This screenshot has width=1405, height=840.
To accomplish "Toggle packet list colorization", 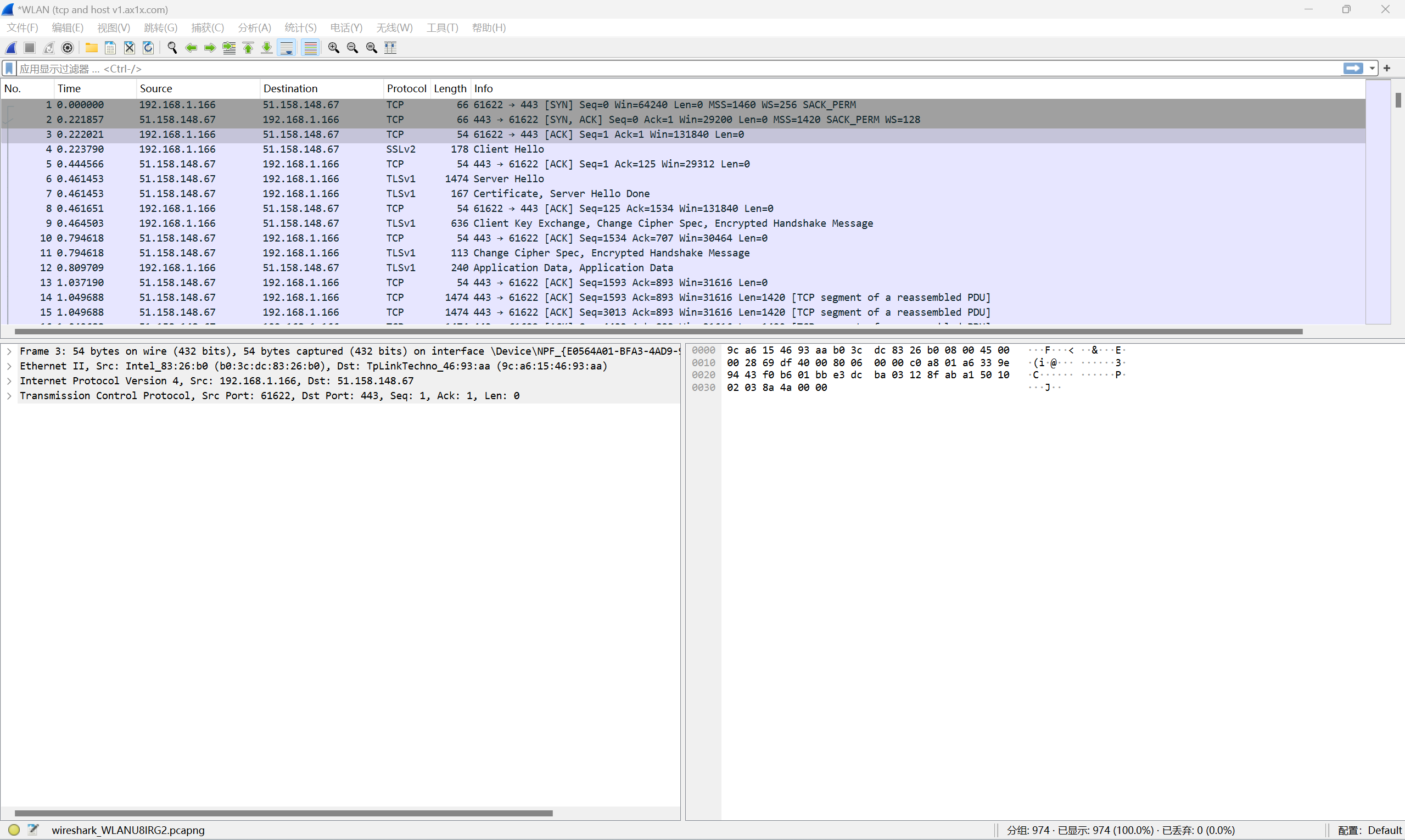I will [x=310, y=48].
